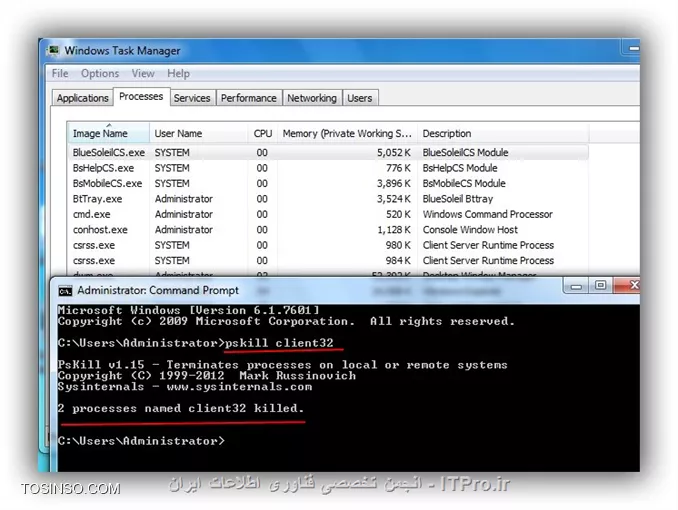Maximize the Command Prompt window
This screenshot has height=510, width=678.
click(600, 285)
